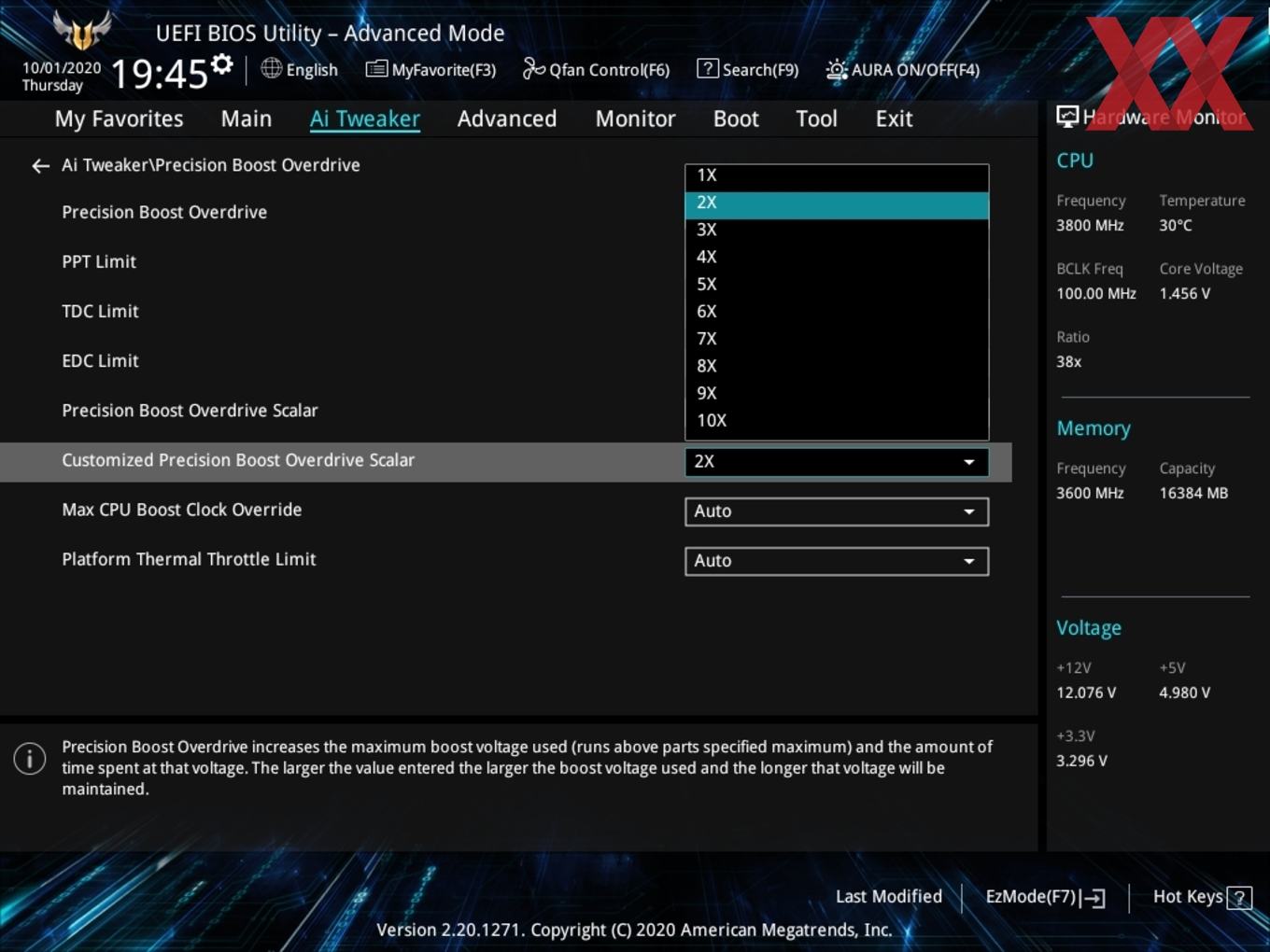Click the globe language icon
Image resolution: width=1270 pixels, height=952 pixels.
[x=271, y=68]
